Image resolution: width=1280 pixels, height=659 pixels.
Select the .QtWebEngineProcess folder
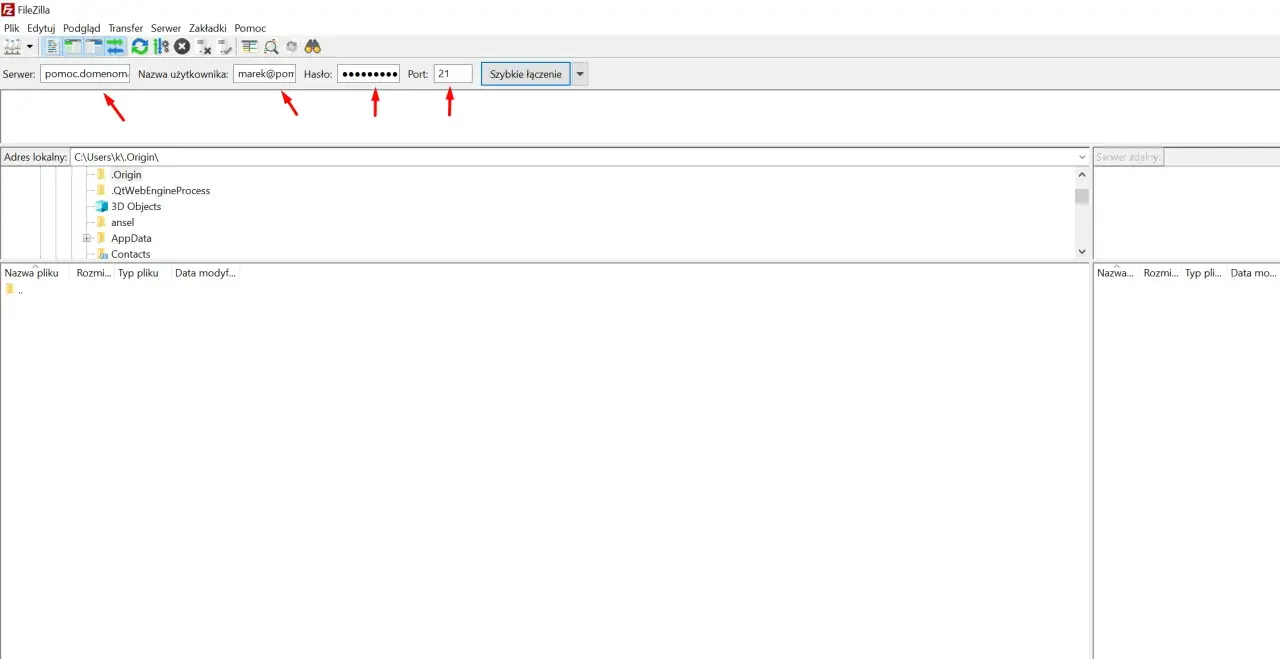(x=160, y=190)
